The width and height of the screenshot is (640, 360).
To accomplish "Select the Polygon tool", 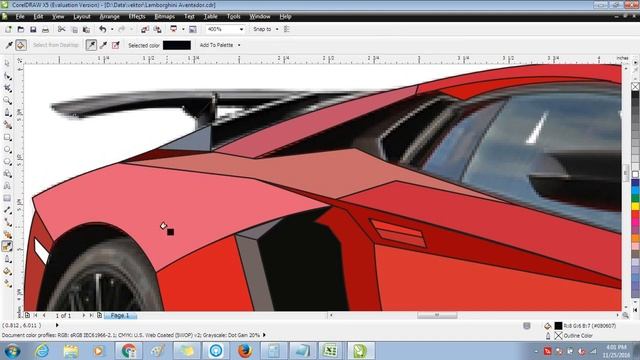I will 7,162.
